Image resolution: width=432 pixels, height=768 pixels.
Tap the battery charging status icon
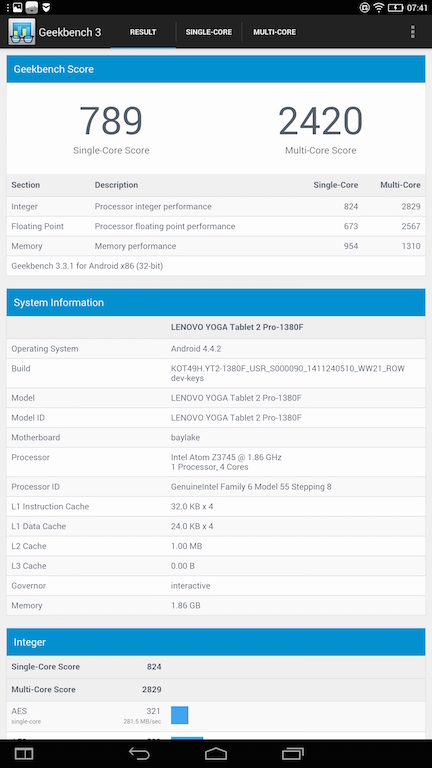pyautogui.click(x=395, y=7)
